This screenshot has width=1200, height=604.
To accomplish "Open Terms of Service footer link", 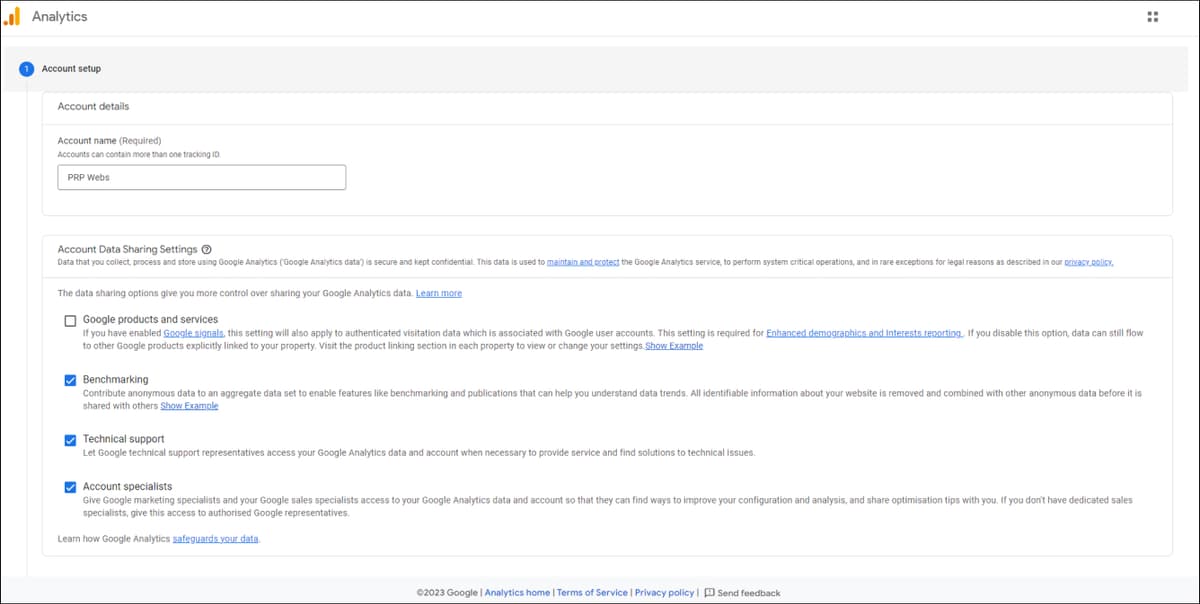I will click(592, 593).
